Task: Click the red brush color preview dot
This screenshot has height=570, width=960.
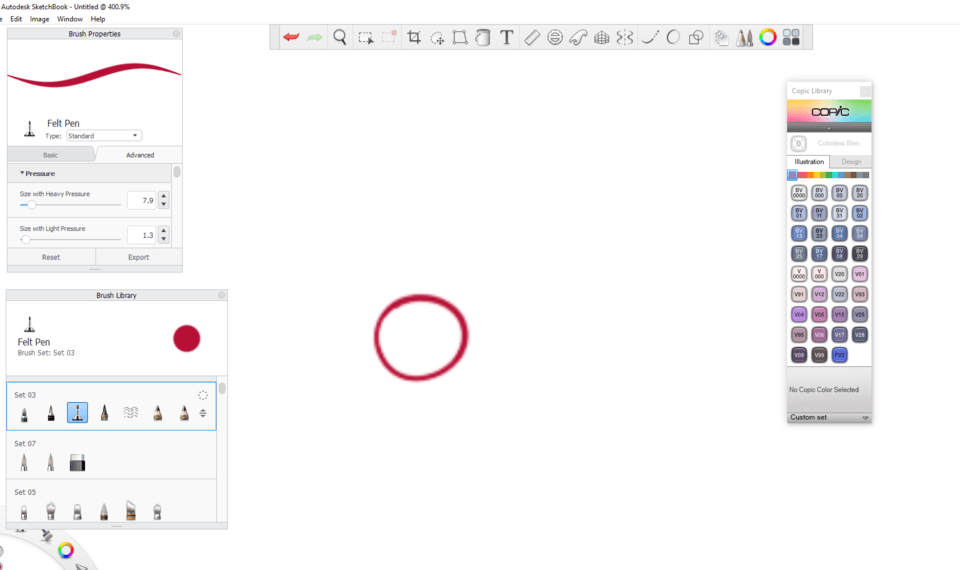Action: pos(187,339)
